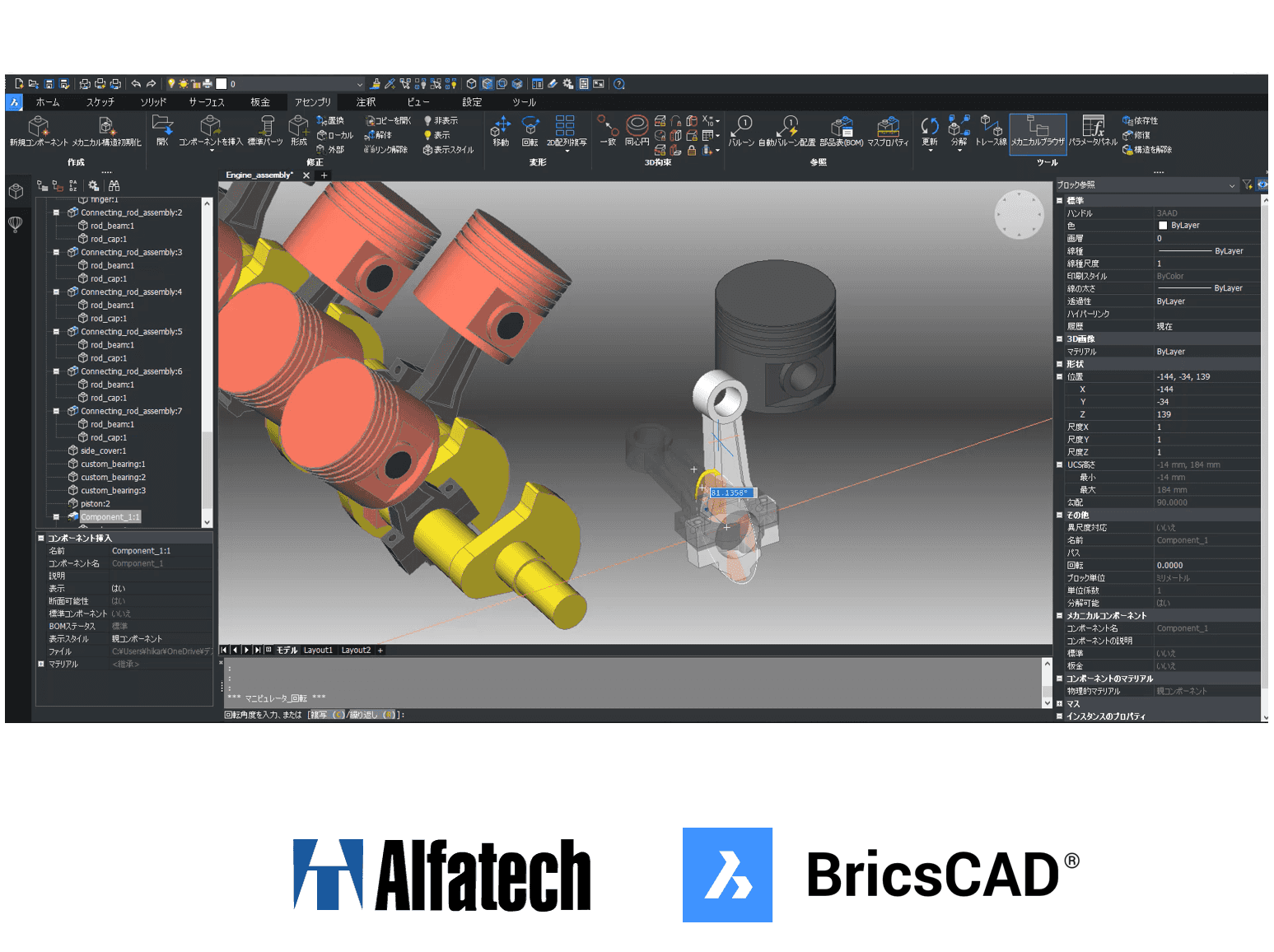Screen dimensions: 1274x952
Task: Click the 構造を解除 dissolve structure button
Action: point(1146,150)
